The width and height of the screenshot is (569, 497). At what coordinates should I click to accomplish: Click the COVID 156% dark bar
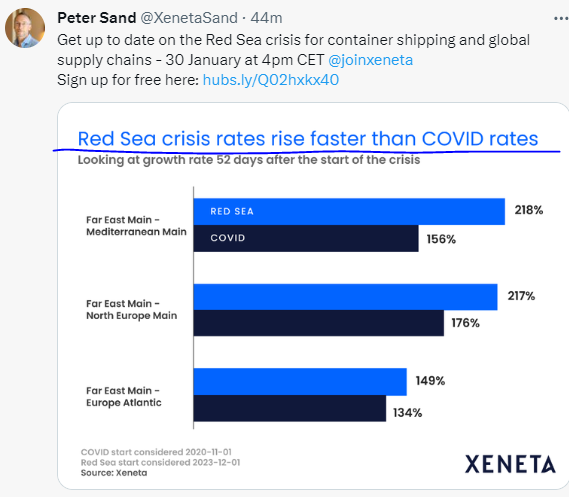[306, 238]
